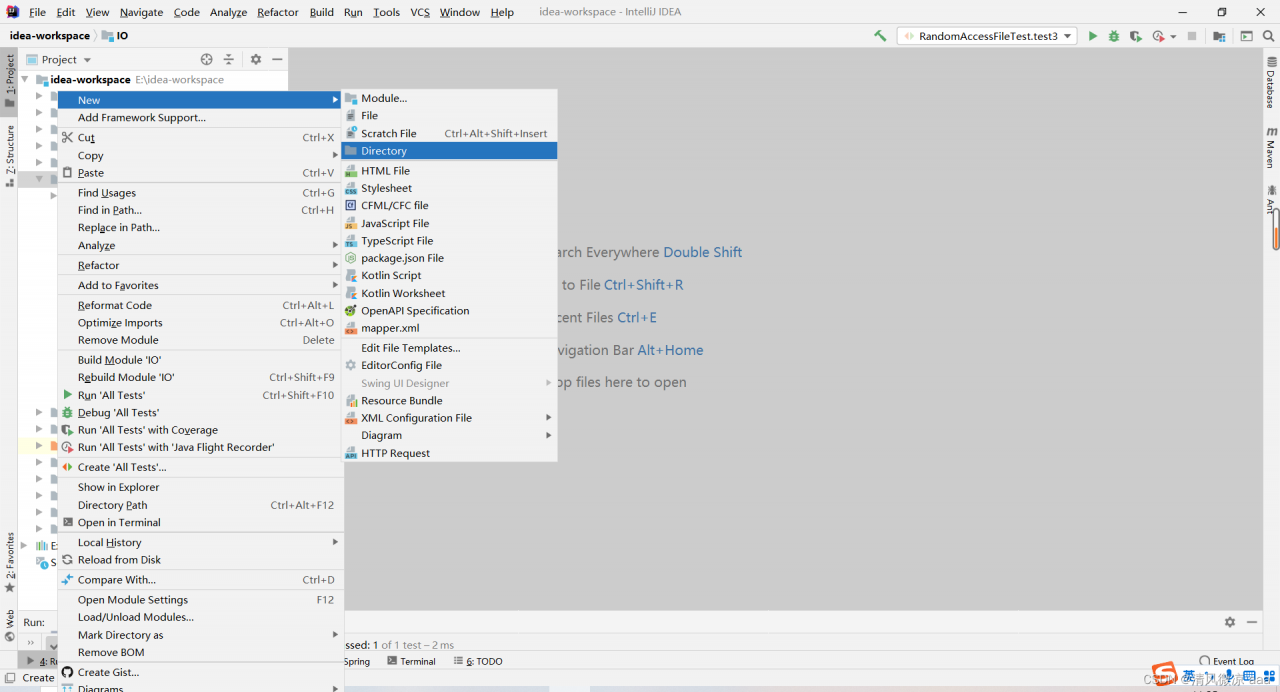The image size is (1280, 692).
Task: Click Reformat Code entry
Action: click(x=200, y=306)
